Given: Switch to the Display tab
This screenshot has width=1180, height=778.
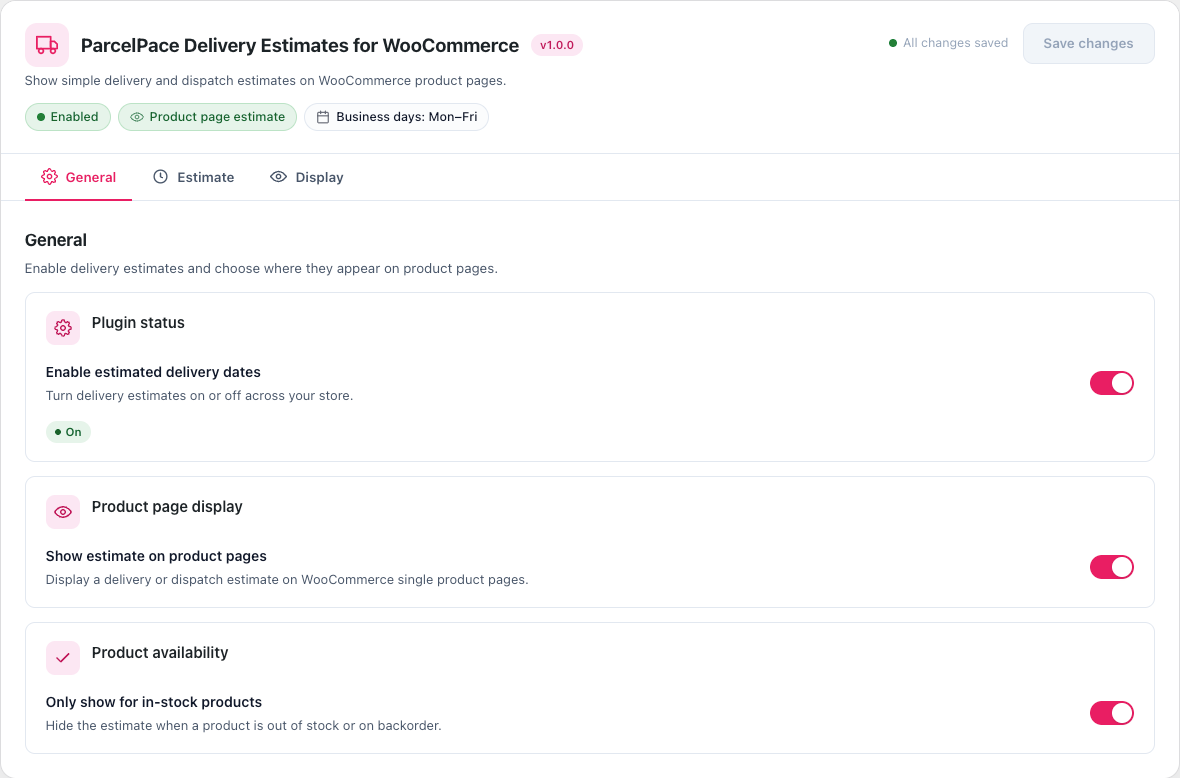Looking at the screenshot, I should [x=306, y=177].
